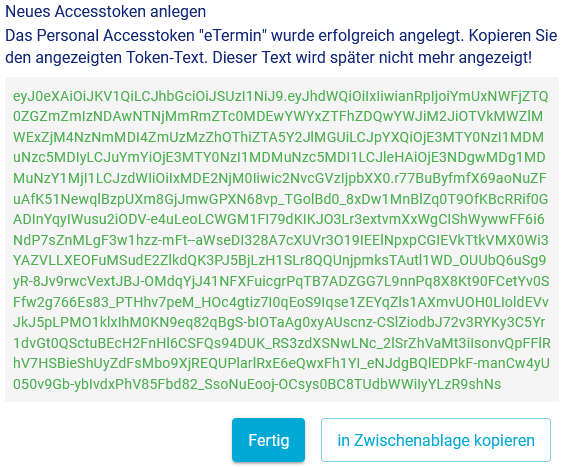Click the Fertig button
This screenshot has height=467, width=578.
(x=268, y=440)
